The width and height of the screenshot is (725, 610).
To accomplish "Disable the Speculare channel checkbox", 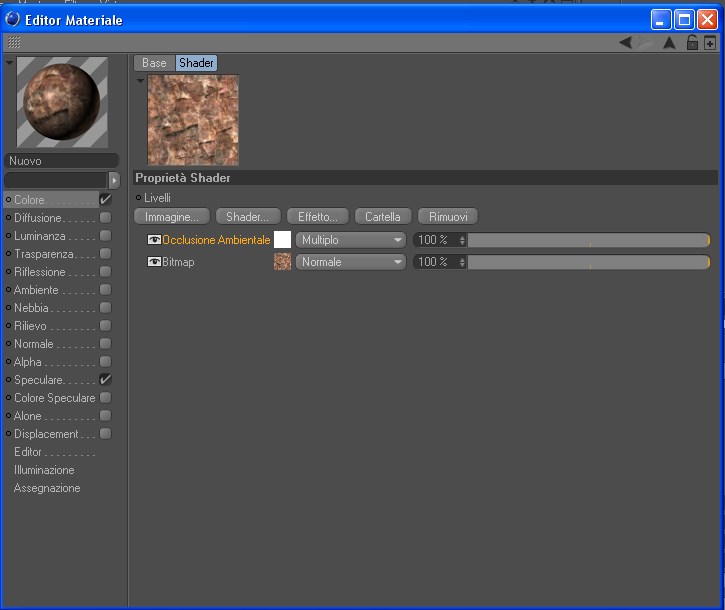I will coord(105,380).
